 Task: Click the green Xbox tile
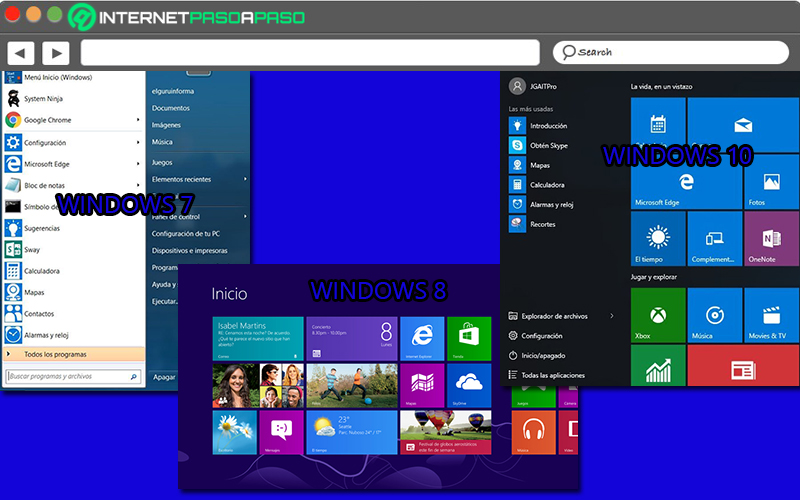point(657,314)
